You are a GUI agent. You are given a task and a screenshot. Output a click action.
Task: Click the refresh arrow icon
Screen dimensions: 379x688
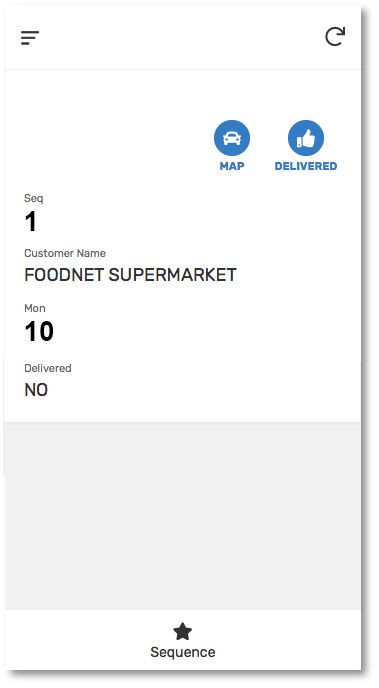335,36
